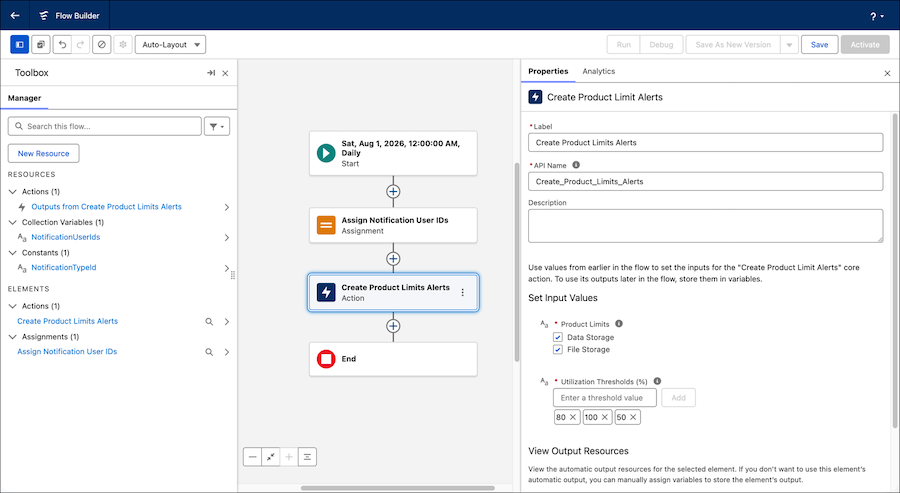Collapse Collection Variables (1) group
The height and width of the screenshot is (493, 900).
[x=13, y=222]
